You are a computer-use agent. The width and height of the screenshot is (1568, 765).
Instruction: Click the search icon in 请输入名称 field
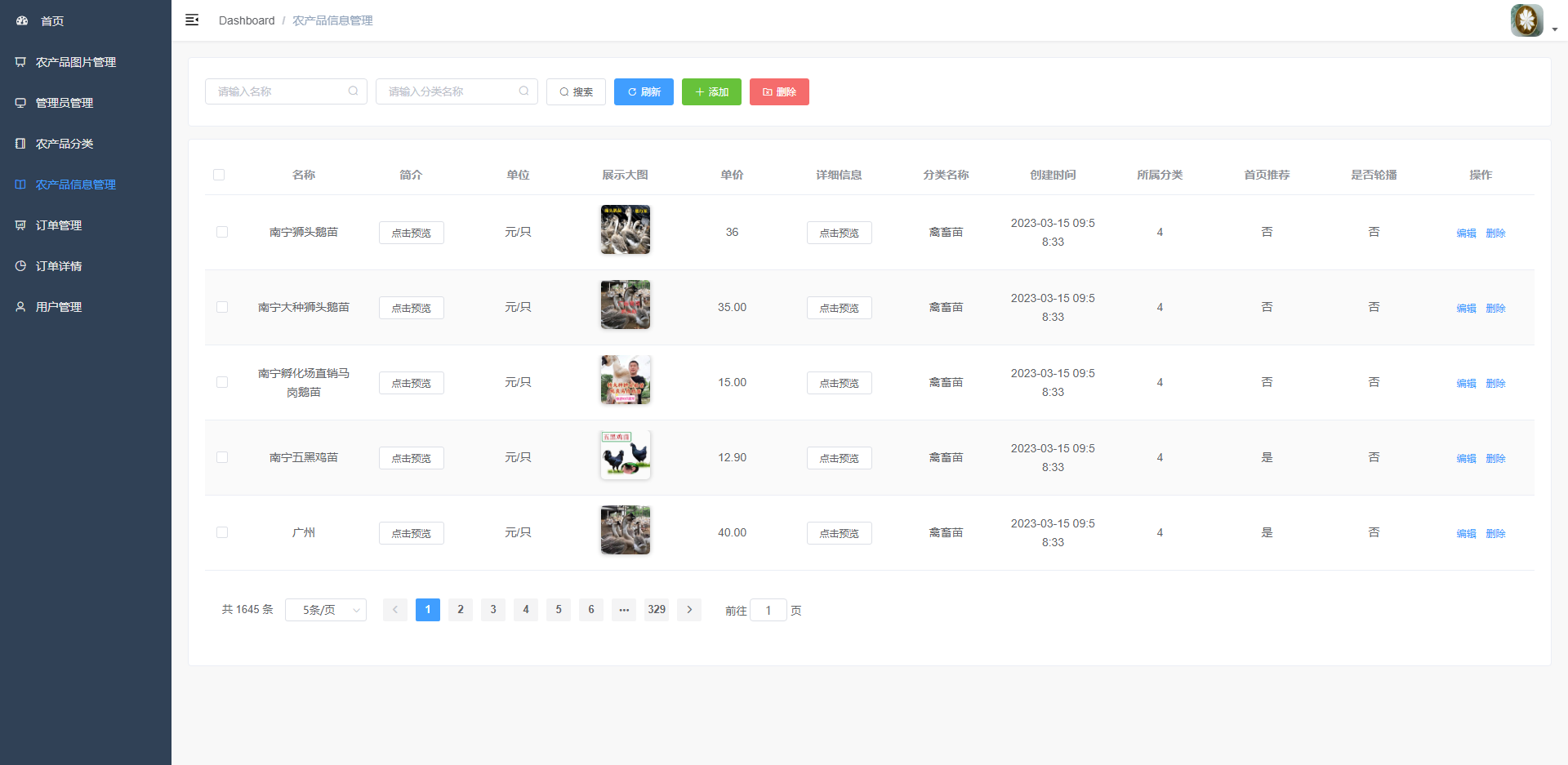[353, 91]
